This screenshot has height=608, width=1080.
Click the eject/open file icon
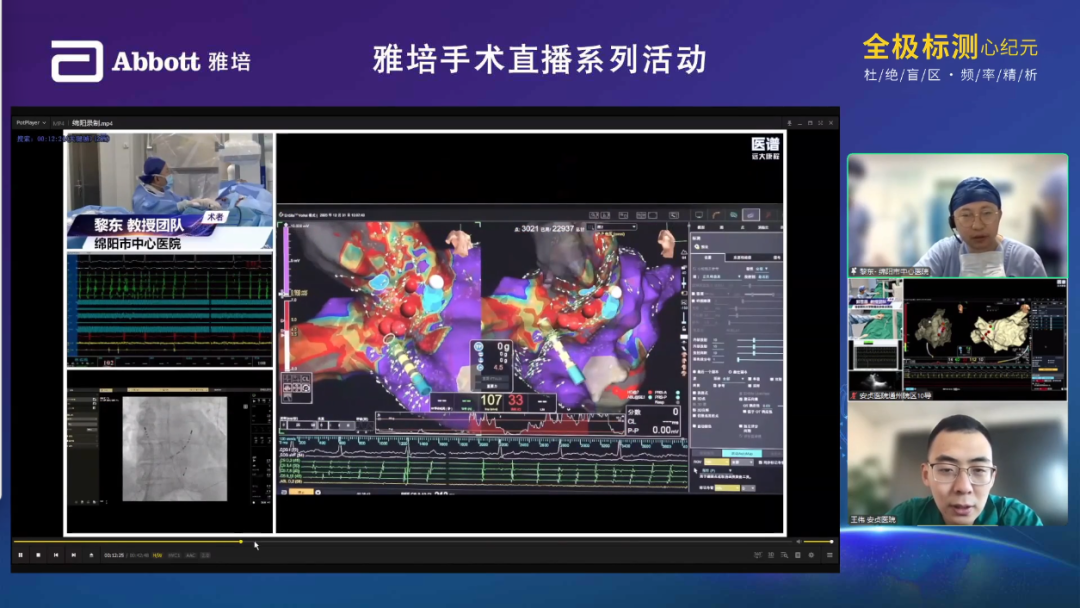(x=92, y=554)
